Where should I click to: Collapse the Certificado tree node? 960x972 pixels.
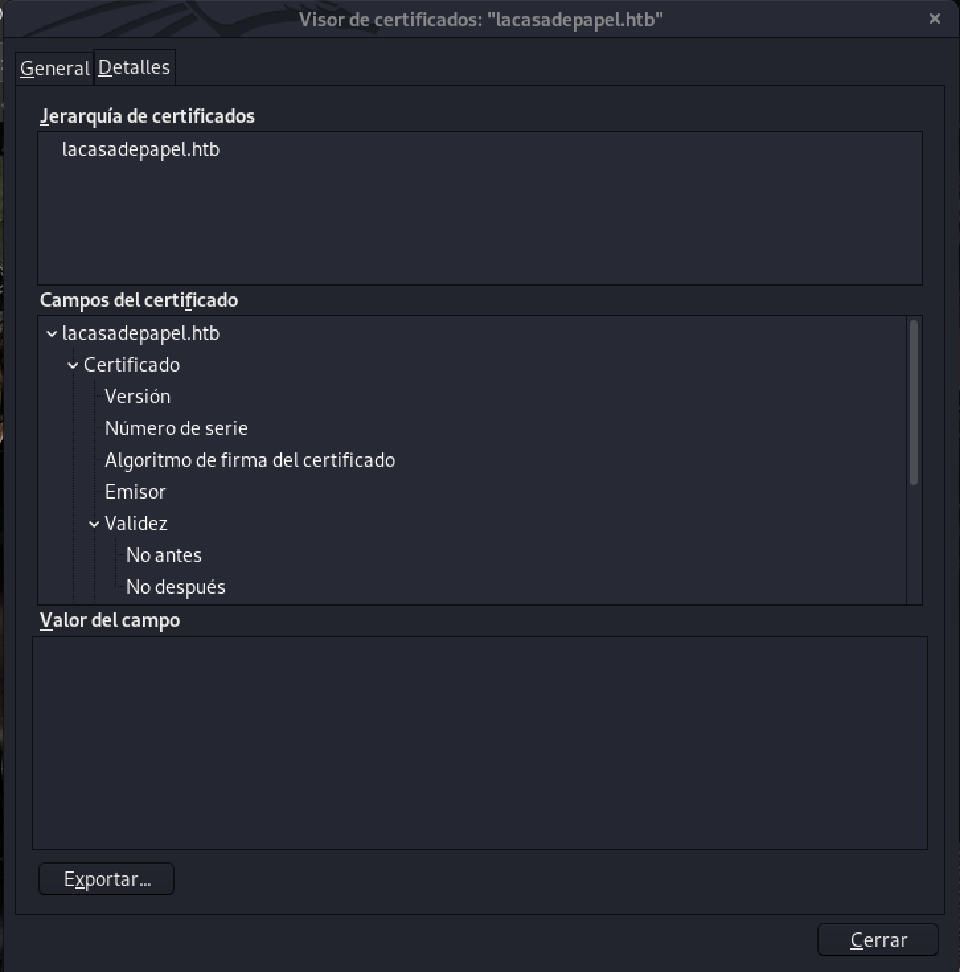[72, 364]
